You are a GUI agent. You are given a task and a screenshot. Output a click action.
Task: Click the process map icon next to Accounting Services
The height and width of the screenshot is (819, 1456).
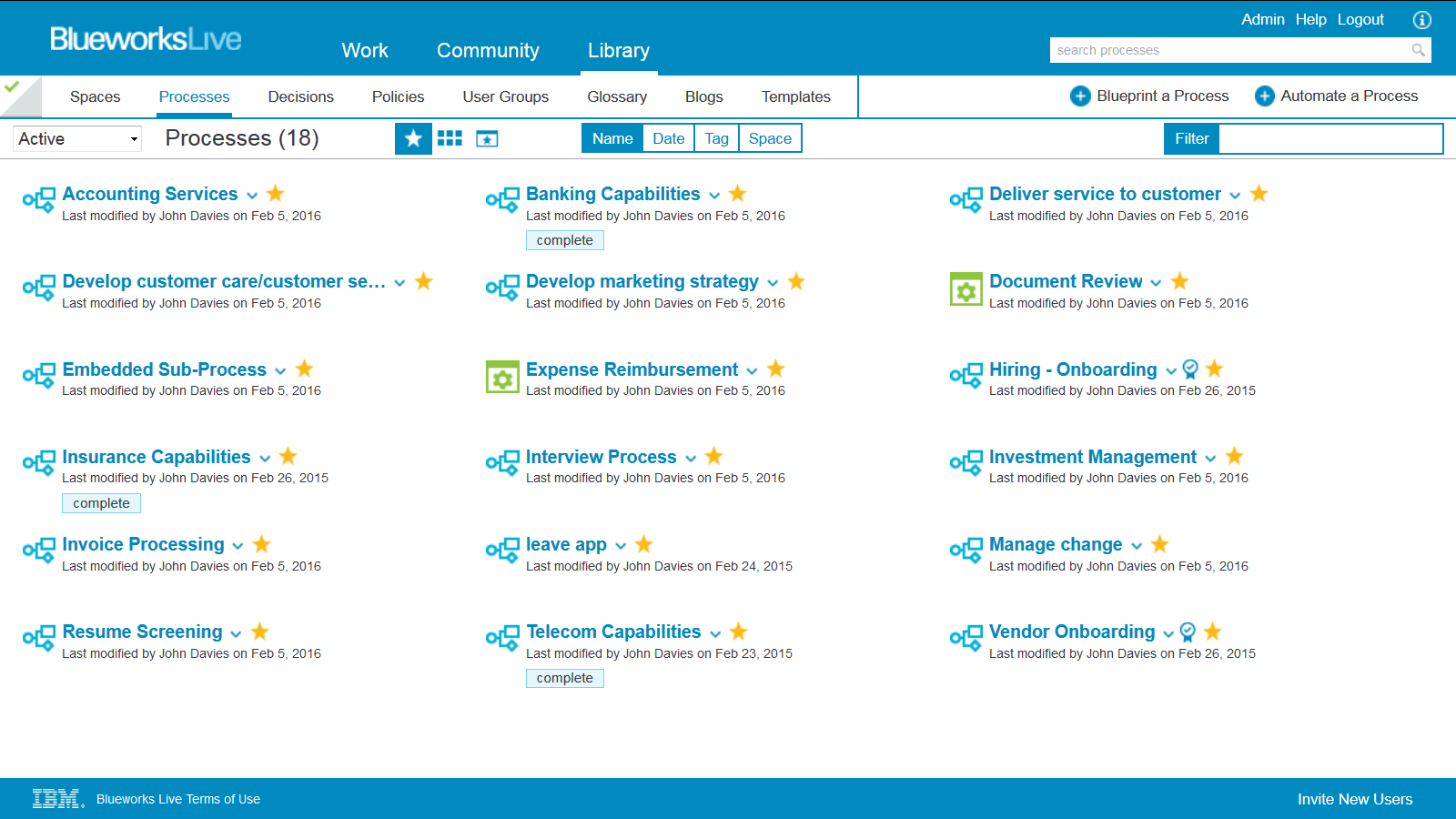pyautogui.click(x=38, y=199)
